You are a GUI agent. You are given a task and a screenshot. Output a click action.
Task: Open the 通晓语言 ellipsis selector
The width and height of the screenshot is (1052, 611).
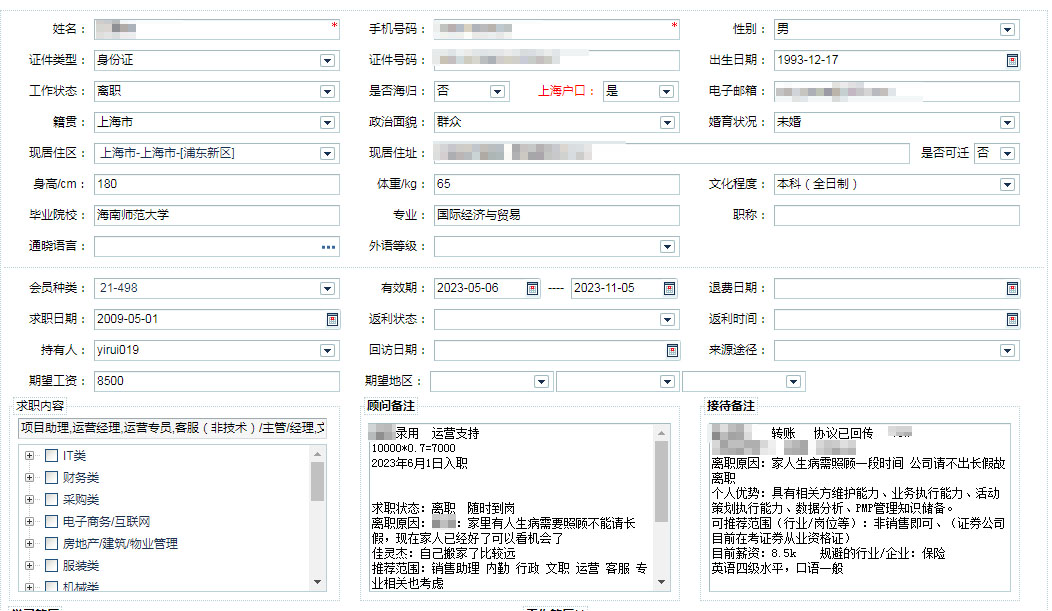[x=328, y=247]
